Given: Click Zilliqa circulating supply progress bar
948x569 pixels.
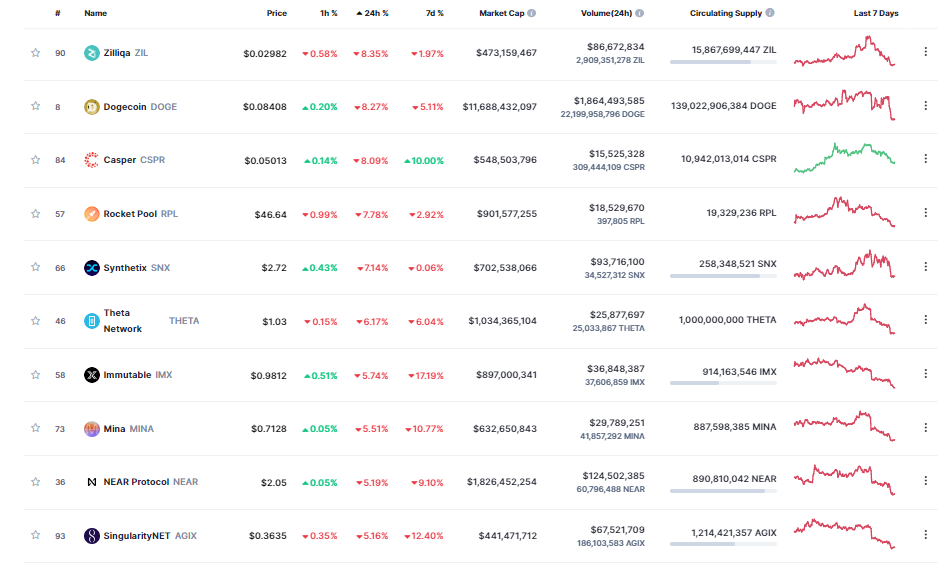Looking at the screenshot, I should [x=723, y=62].
